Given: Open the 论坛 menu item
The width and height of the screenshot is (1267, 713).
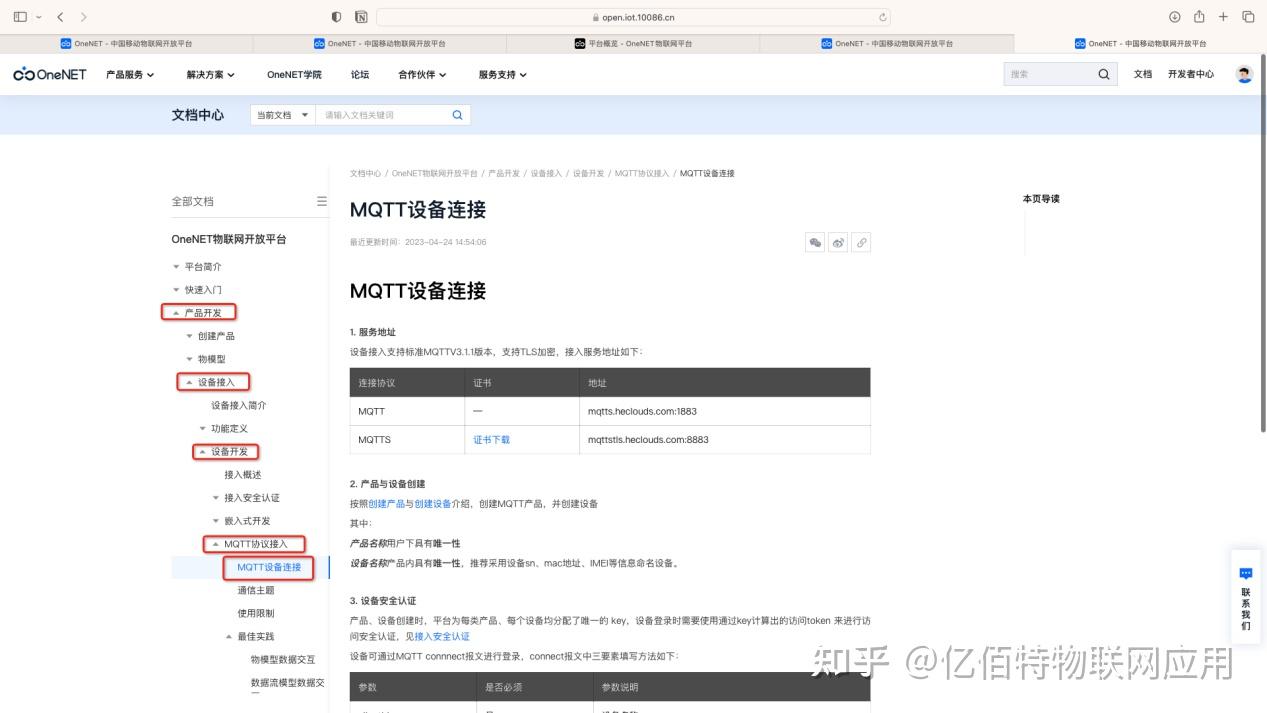Looking at the screenshot, I should coord(359,73).
